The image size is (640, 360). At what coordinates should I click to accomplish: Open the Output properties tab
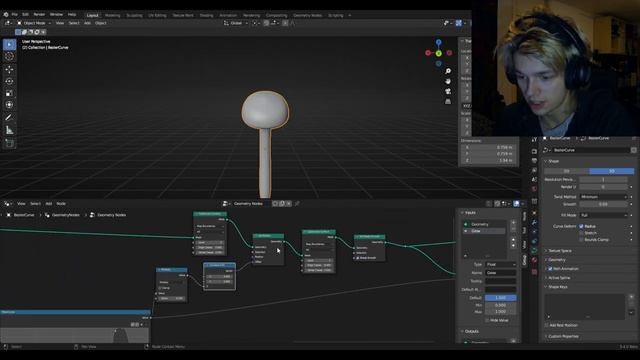[534, 161]
